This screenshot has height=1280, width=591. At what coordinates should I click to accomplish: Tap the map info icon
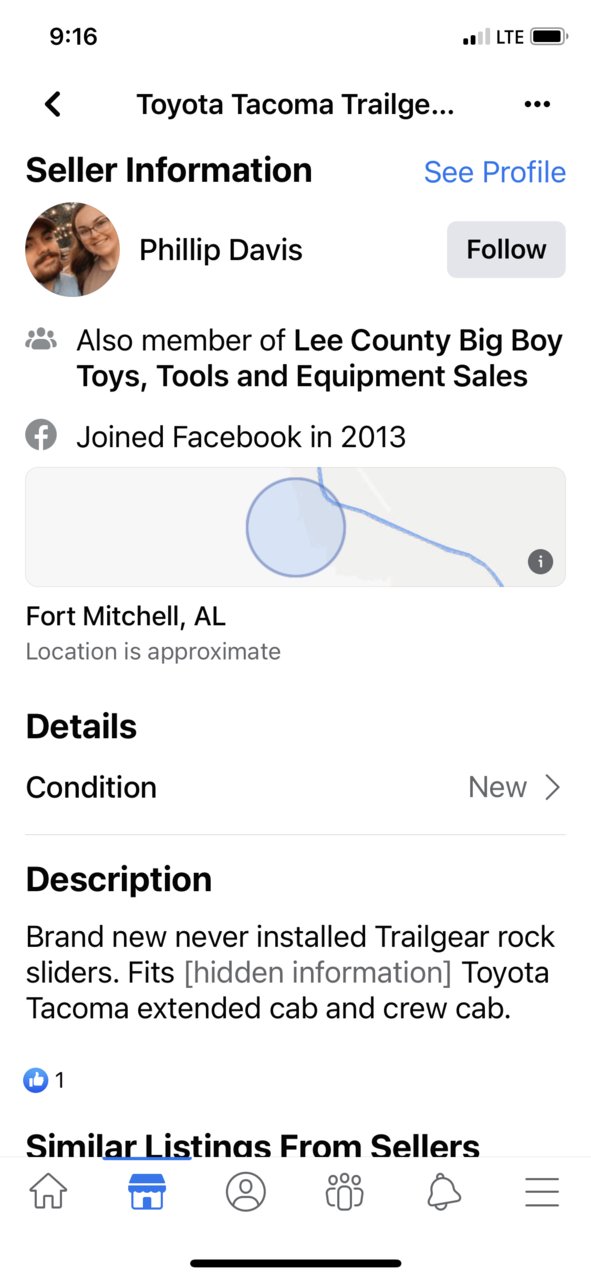coord(540,561)
